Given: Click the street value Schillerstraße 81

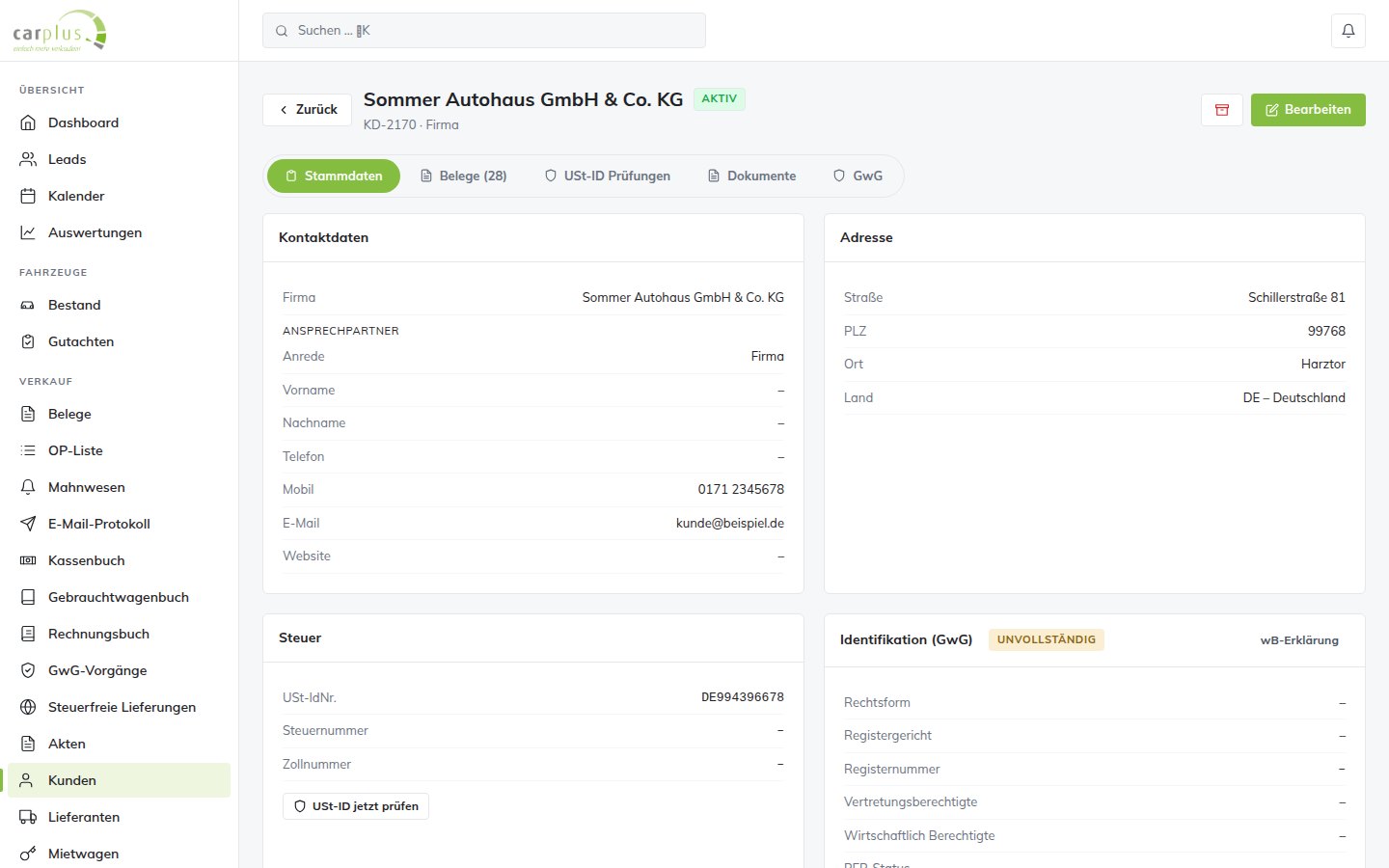Looking at the screenshot, I should pyautogui.click(x=1296, y=297).
